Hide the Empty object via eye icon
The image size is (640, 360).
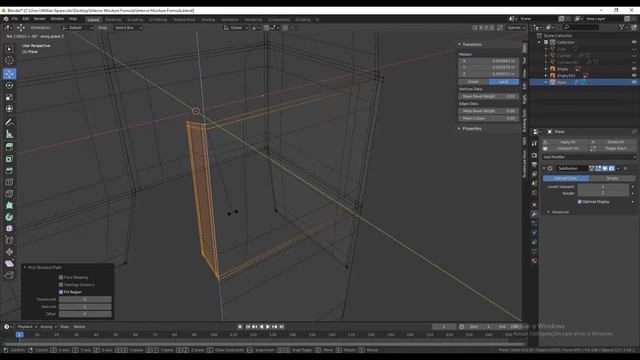(634, 69)
